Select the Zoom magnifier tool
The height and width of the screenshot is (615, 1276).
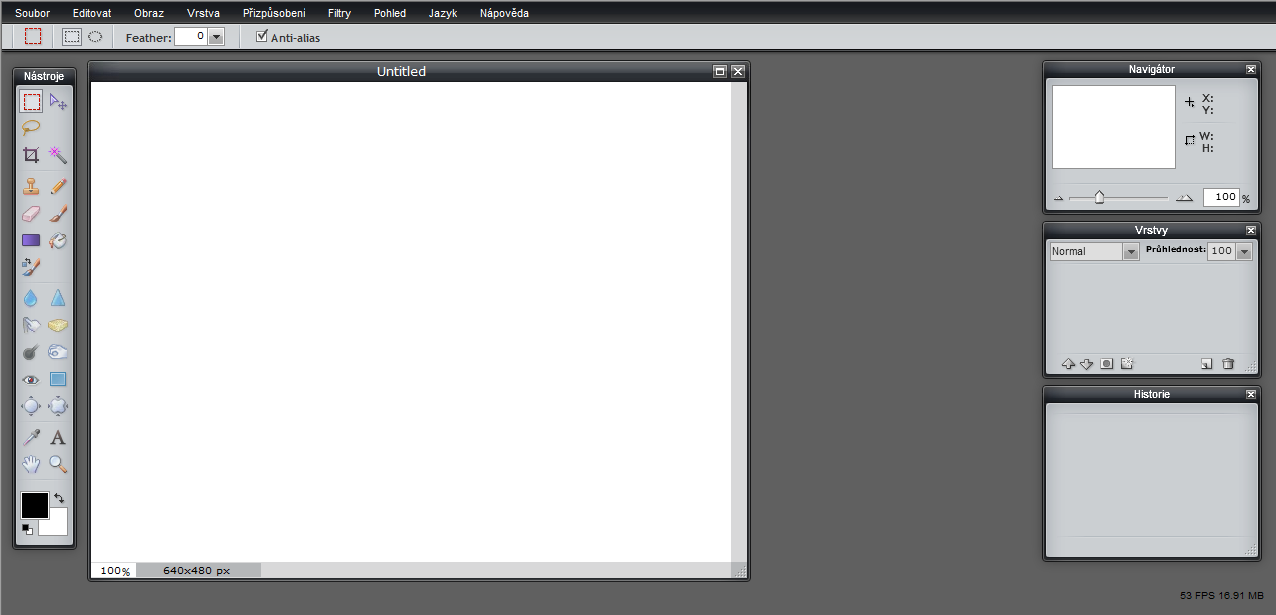coord(58,464)
